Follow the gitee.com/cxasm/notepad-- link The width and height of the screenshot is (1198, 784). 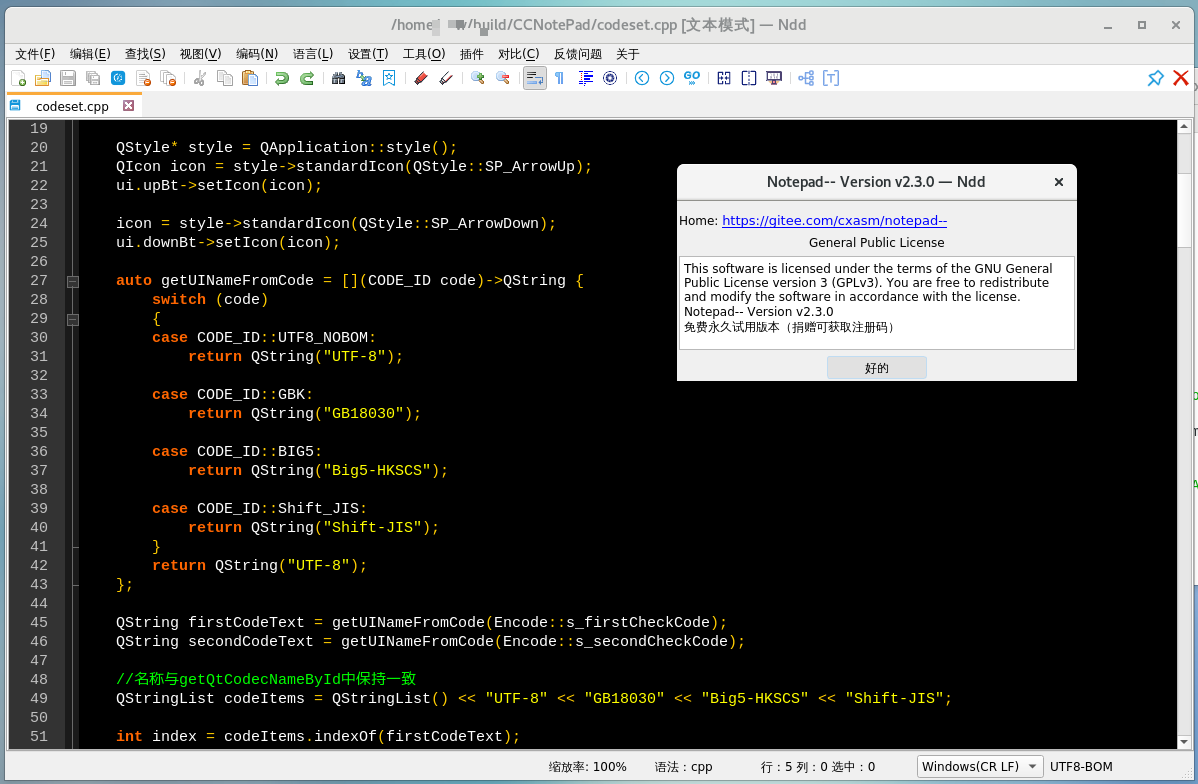[x=834, y=220]
